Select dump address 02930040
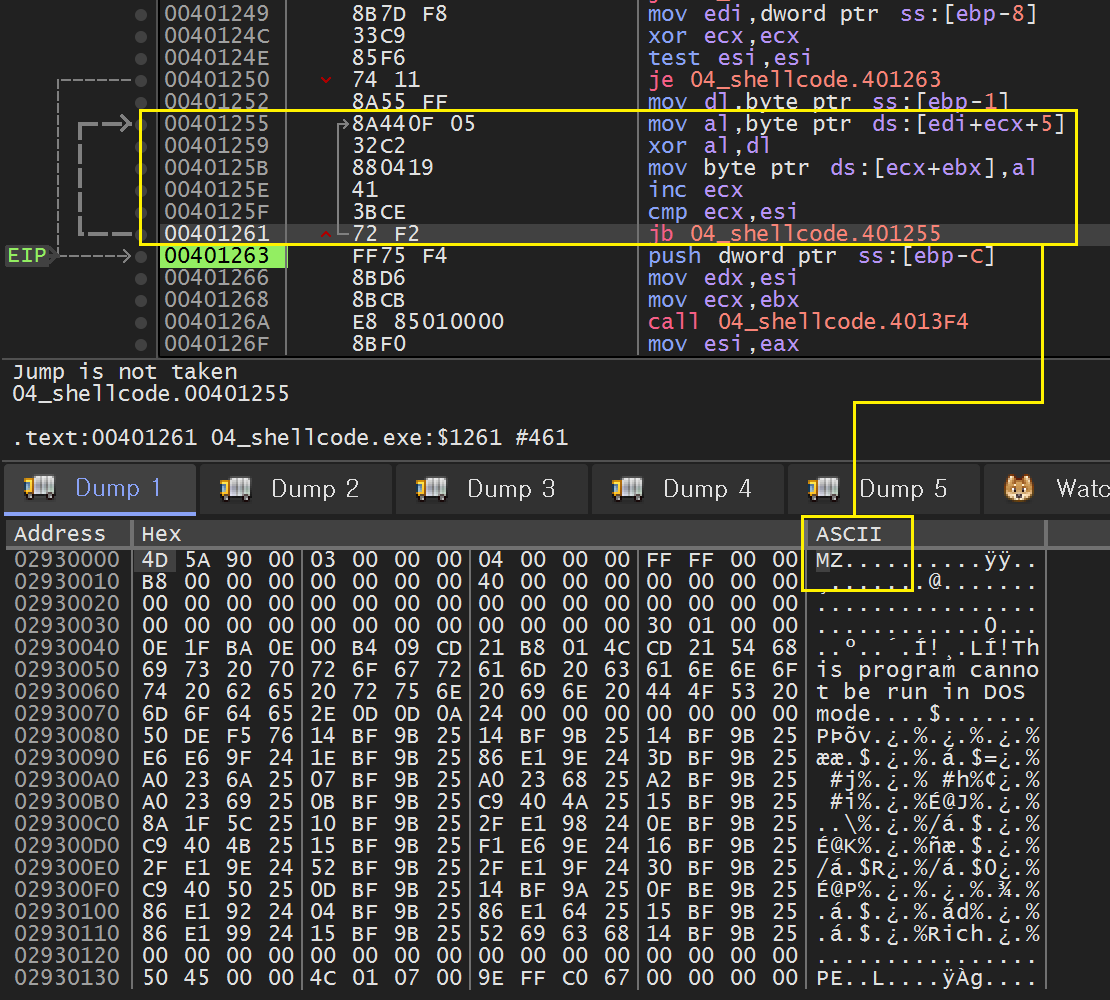The width and height of the screenshot is (1110, 1000). pos(67,648)
